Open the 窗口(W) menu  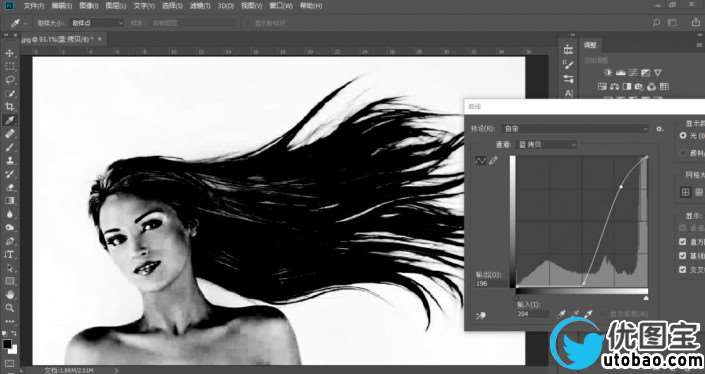[281, 6]
